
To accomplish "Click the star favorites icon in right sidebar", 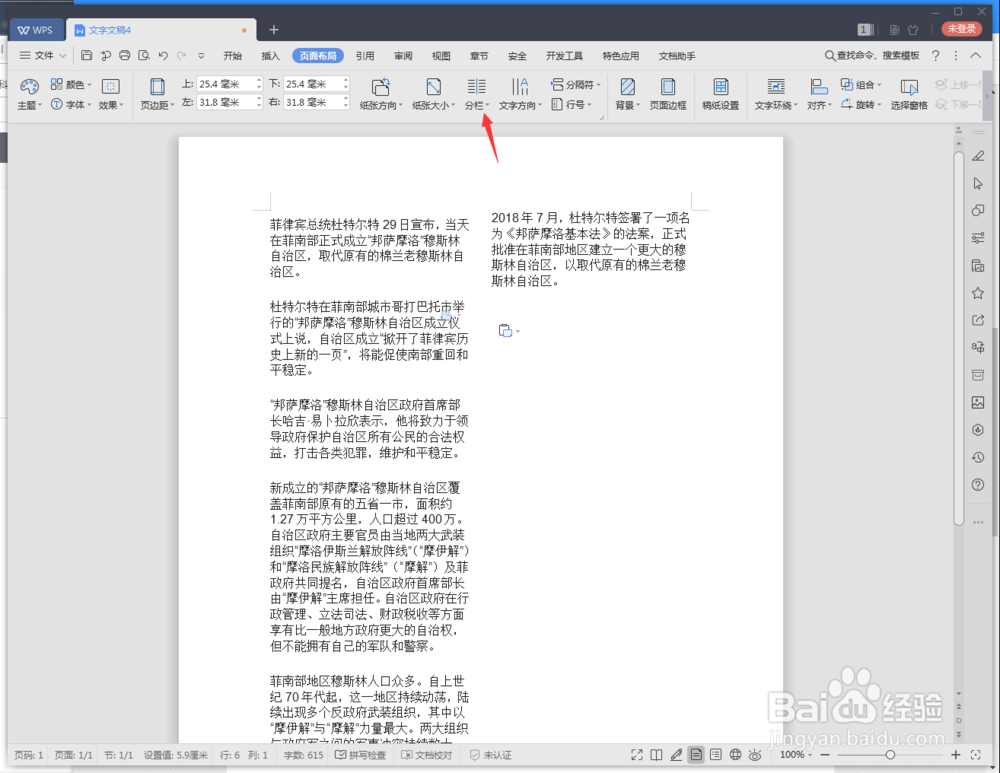I will [x=978, y=293].
